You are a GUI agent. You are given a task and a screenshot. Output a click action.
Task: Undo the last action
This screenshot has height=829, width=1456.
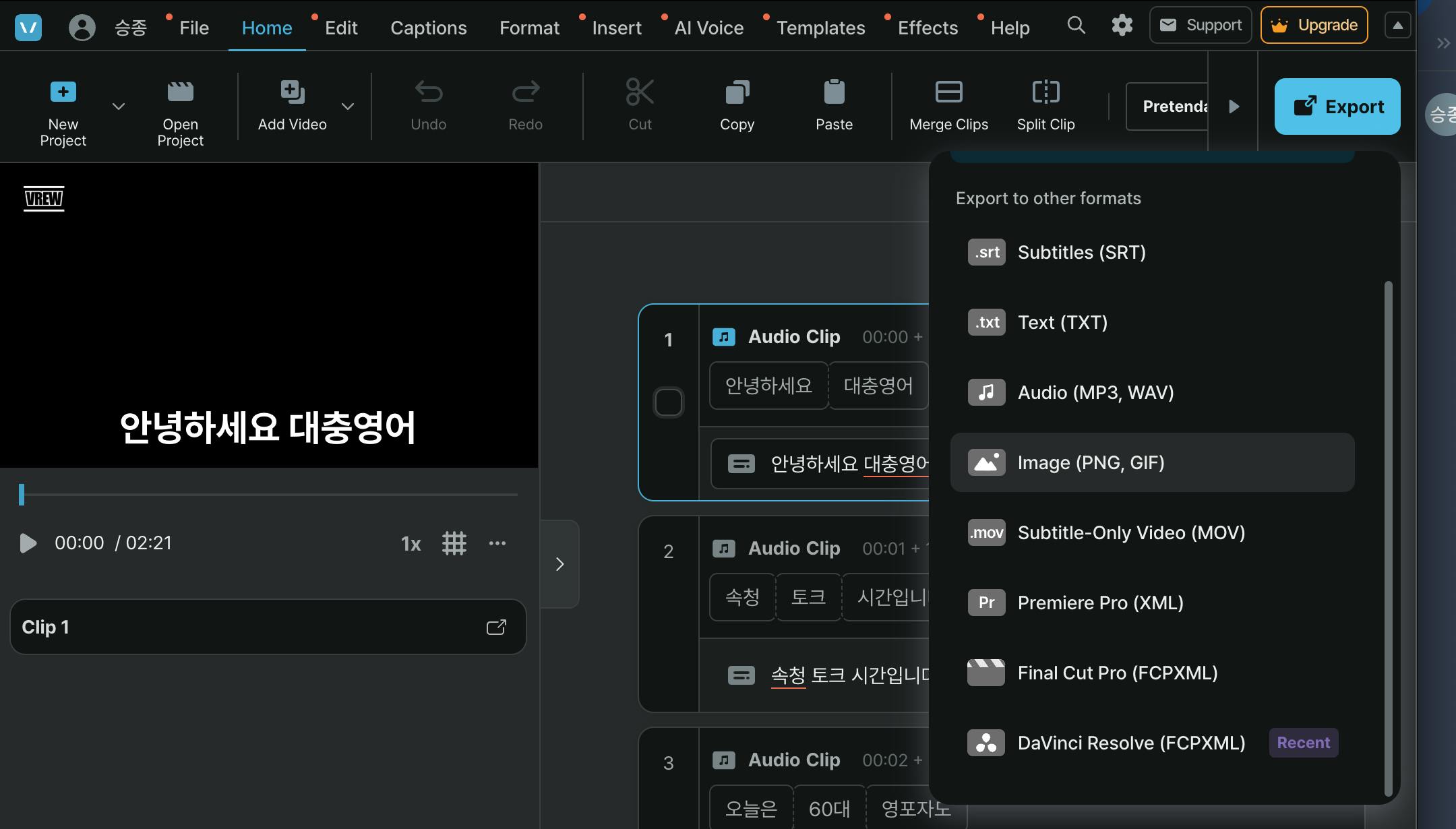click(429, 104)
